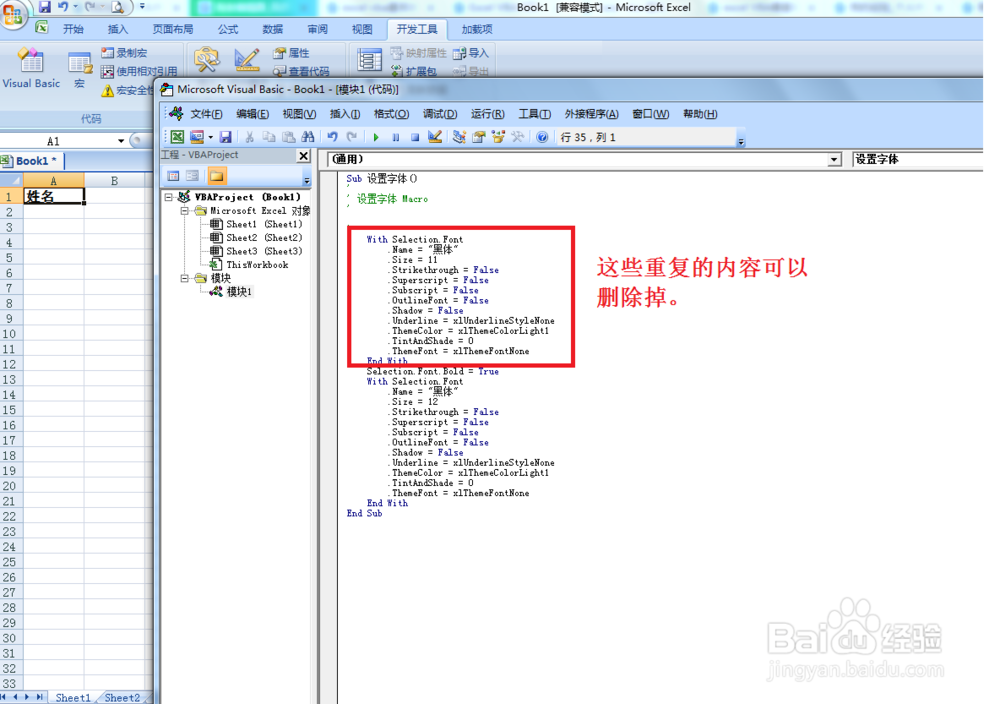Click 扩展包 in the Excel ribbon
Screen dimensions: 1000x704
413,71
